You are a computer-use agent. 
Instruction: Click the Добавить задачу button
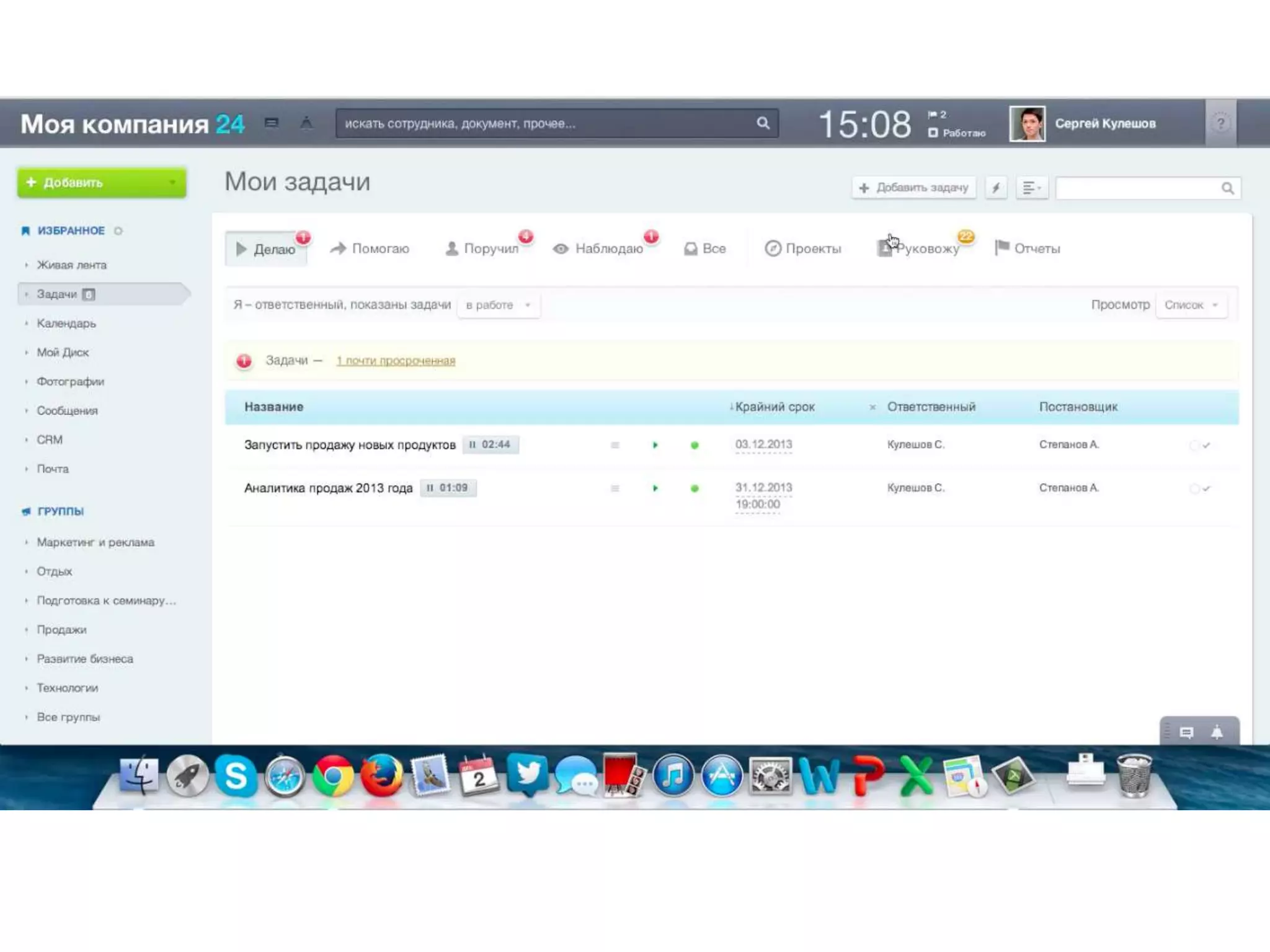pyautogui.click(x=914, y=188)
